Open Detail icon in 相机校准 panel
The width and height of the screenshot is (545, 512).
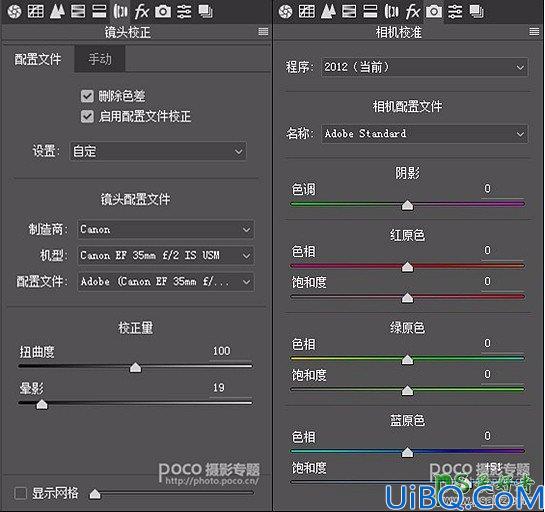tap(328, 11)
